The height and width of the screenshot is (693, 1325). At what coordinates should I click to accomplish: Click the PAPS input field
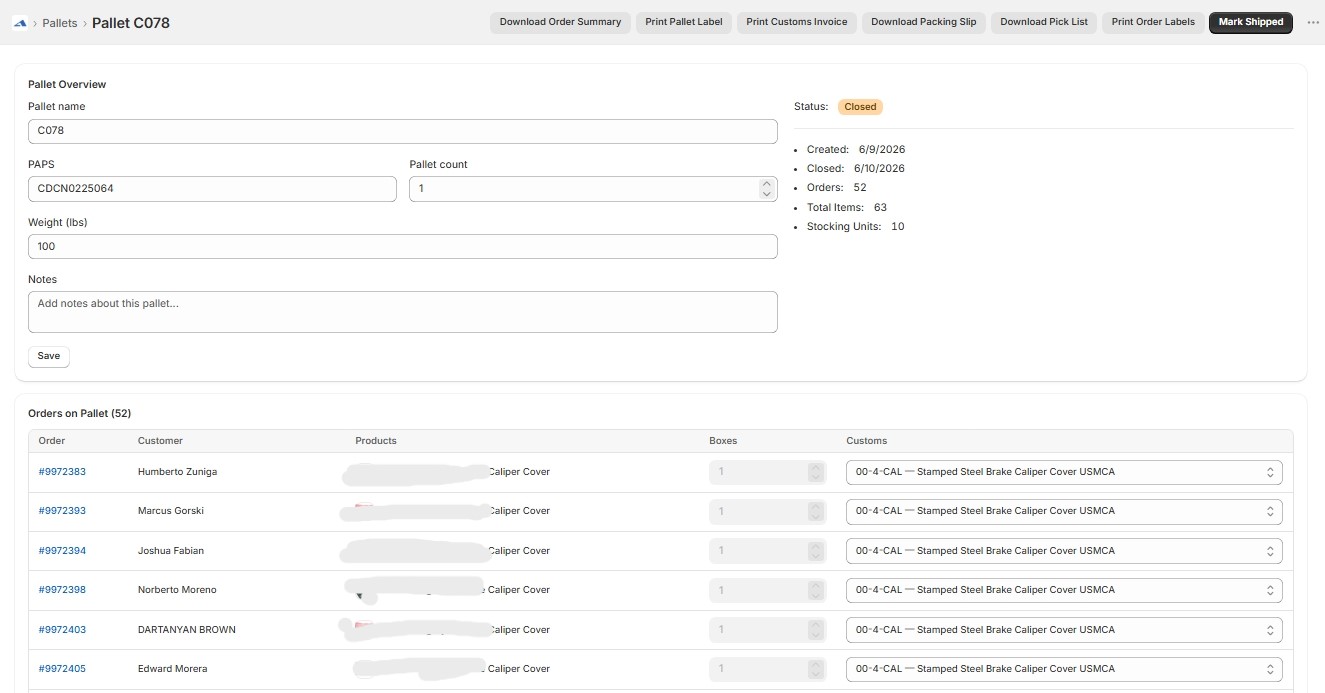click(x=212, y=189)
